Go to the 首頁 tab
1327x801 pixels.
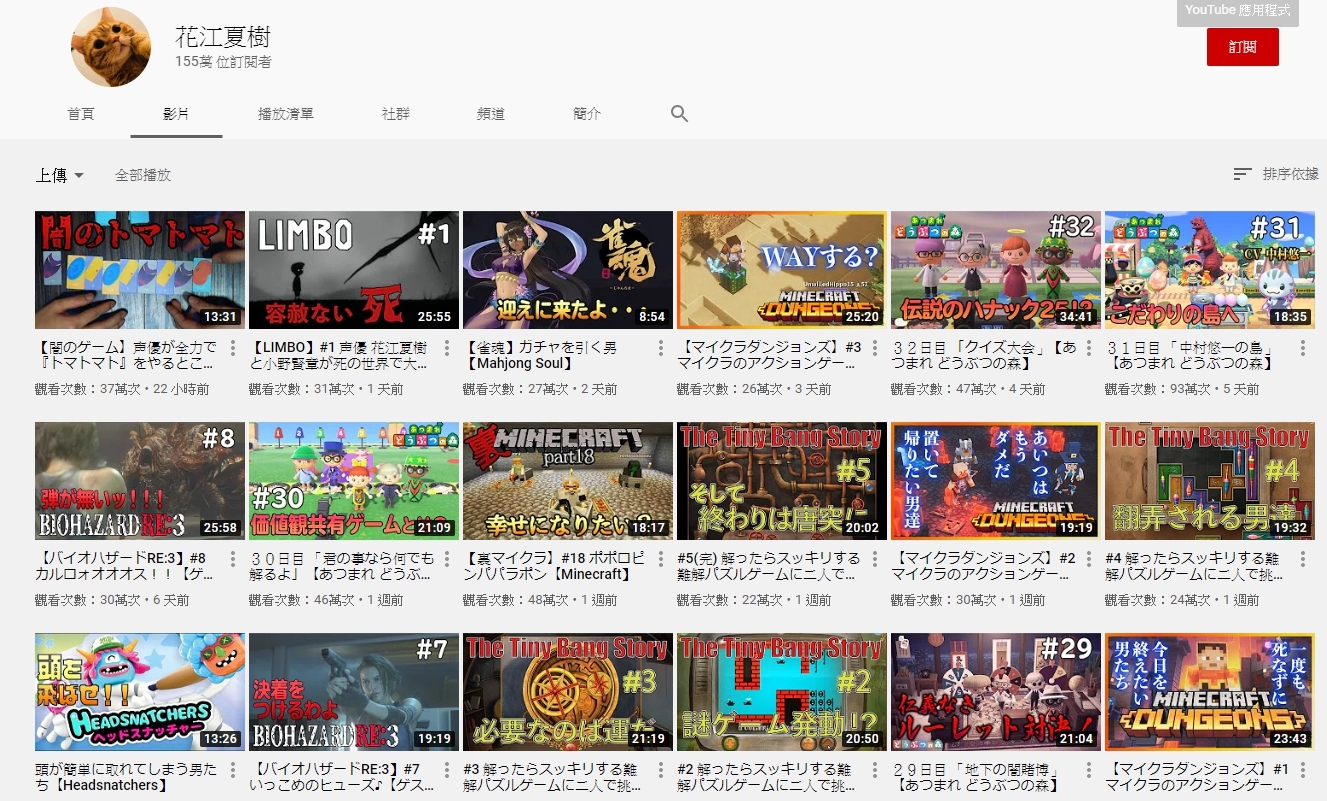pos(81,114)
